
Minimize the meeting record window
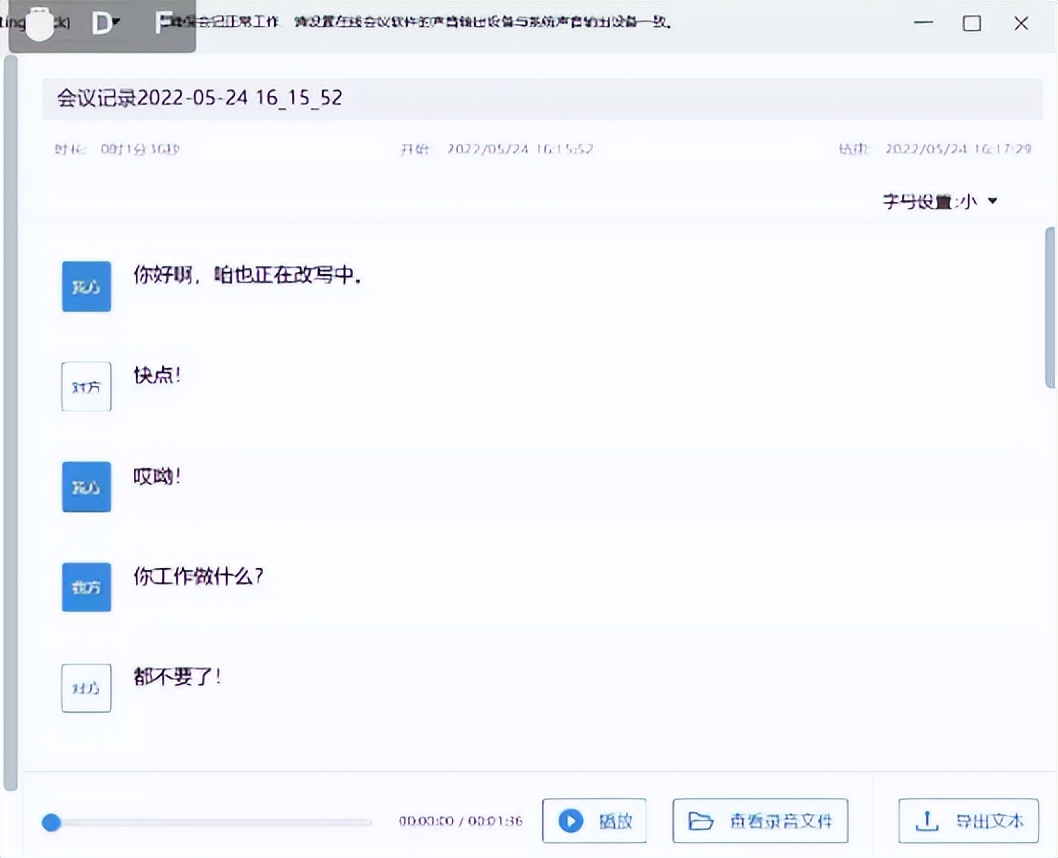pyautogui.click(x=924, y=23)
